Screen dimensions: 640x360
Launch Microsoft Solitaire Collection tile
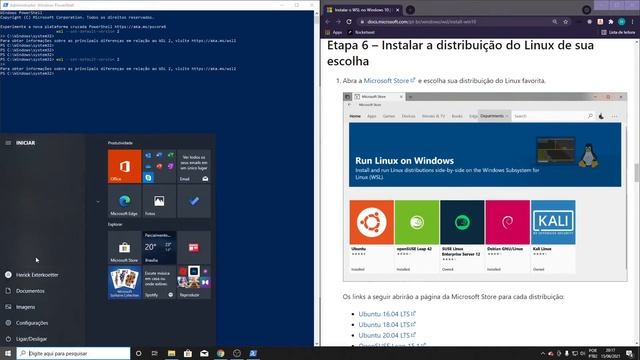124,282
